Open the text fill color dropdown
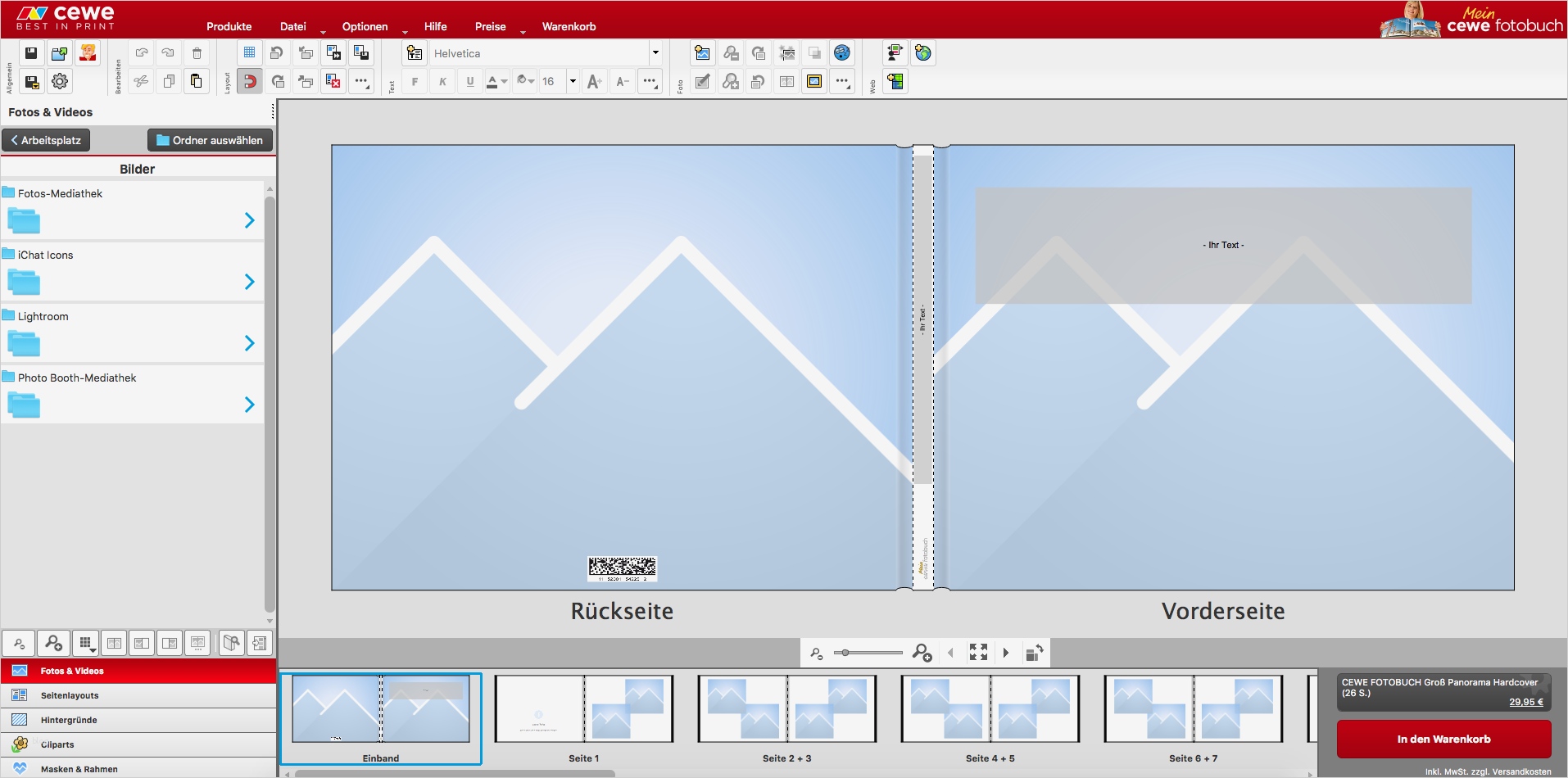1568x778 pixels. [525, 81]
